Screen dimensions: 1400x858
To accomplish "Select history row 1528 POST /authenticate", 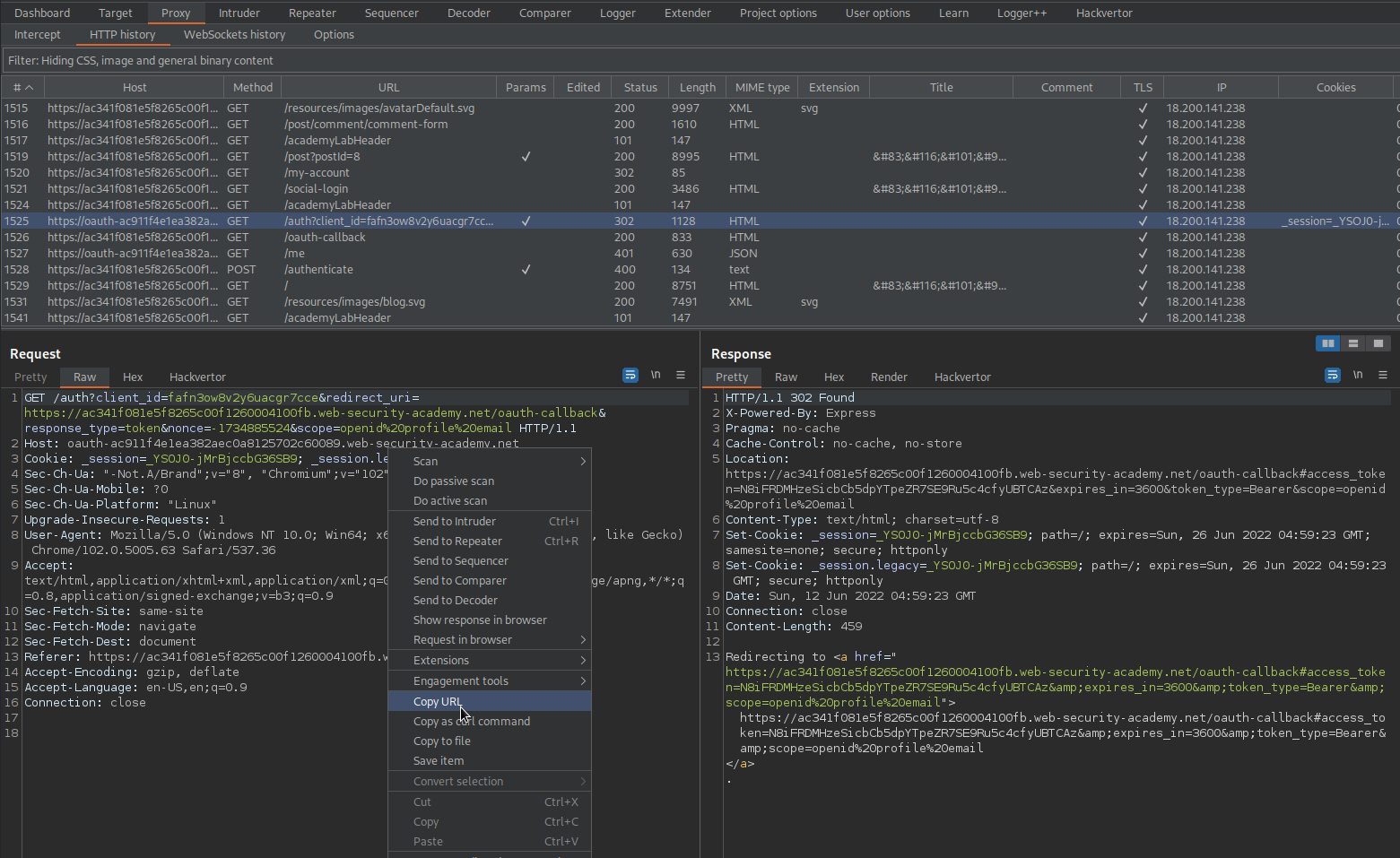I will (x=700, y=269).
